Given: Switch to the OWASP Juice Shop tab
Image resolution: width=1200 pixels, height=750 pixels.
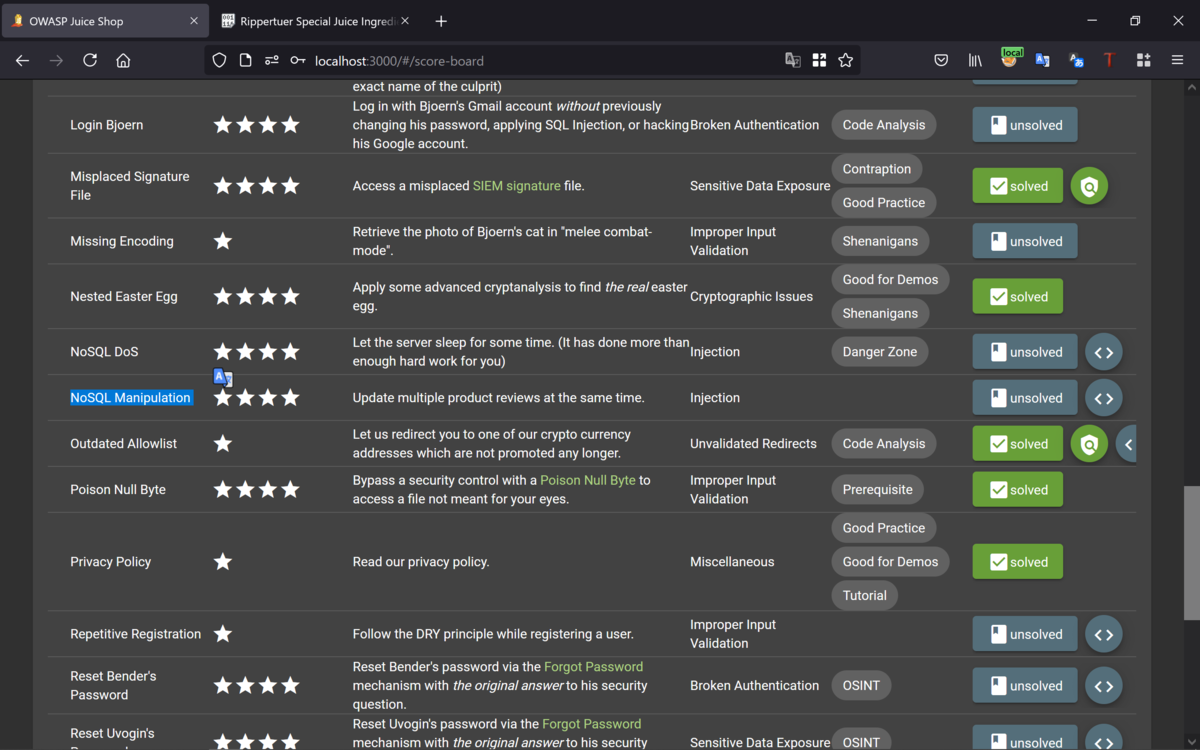Looking at the screenshot, I should tap(105, 21).
